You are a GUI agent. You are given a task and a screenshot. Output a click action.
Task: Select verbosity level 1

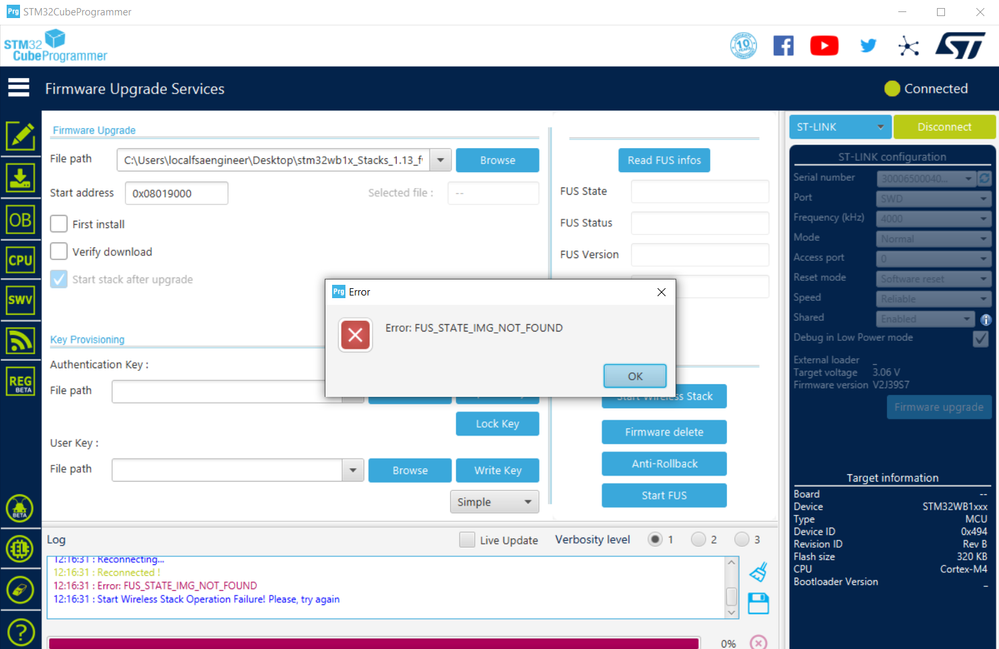[654, 539]
